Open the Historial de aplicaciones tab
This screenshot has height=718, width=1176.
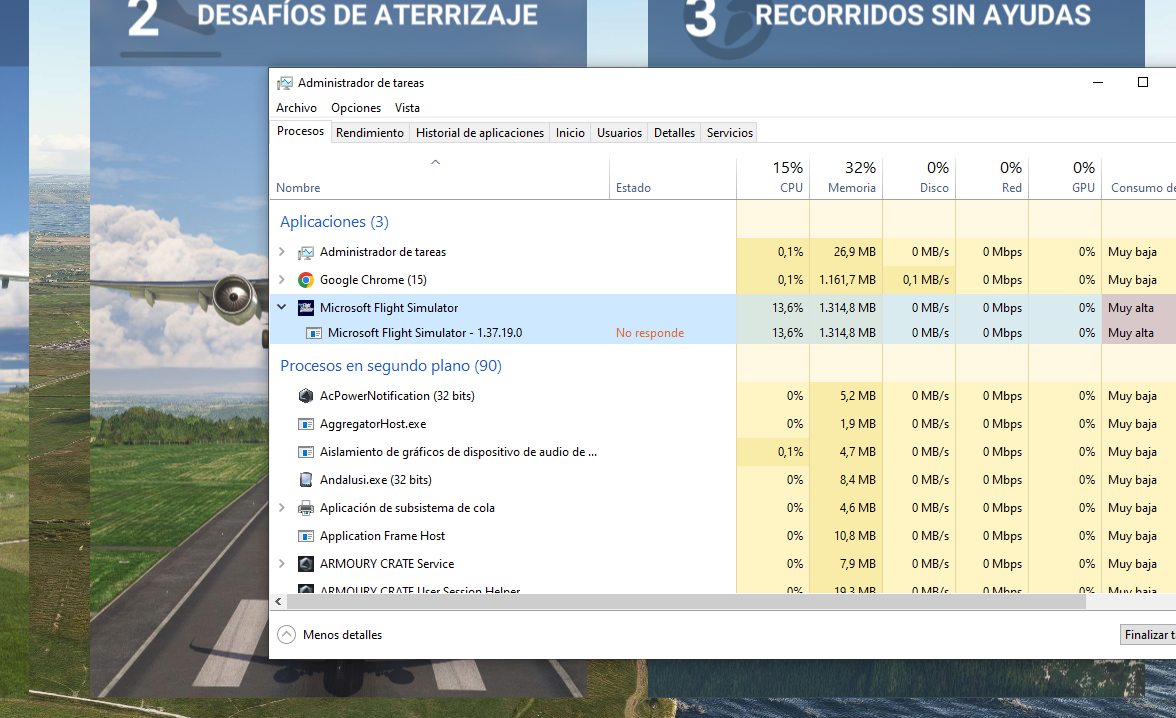480,133
